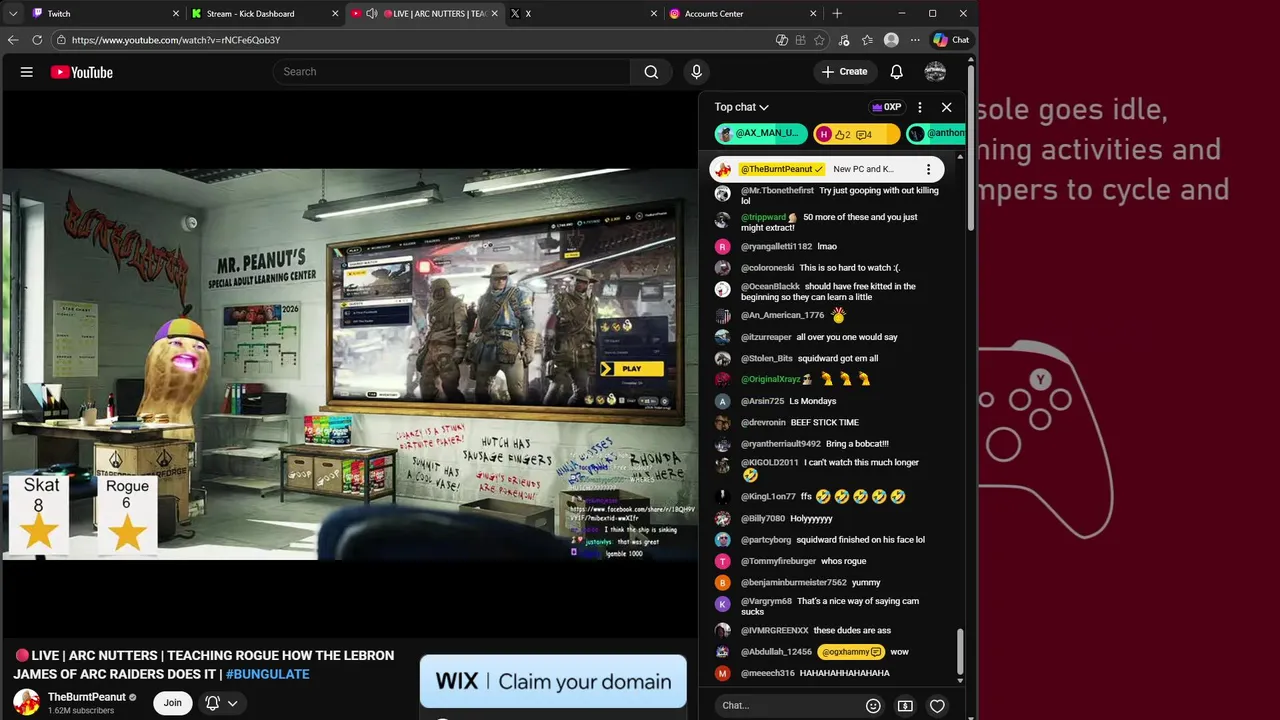The image size is (1280, 720).
Task: Close the Twitch tab
Action: [176, 14]
